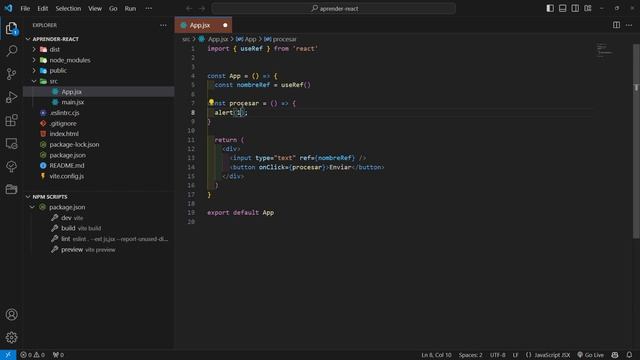This screenshot has width=640, height=360.
Task: Open the Go menu
Action: tap(113, 8)
